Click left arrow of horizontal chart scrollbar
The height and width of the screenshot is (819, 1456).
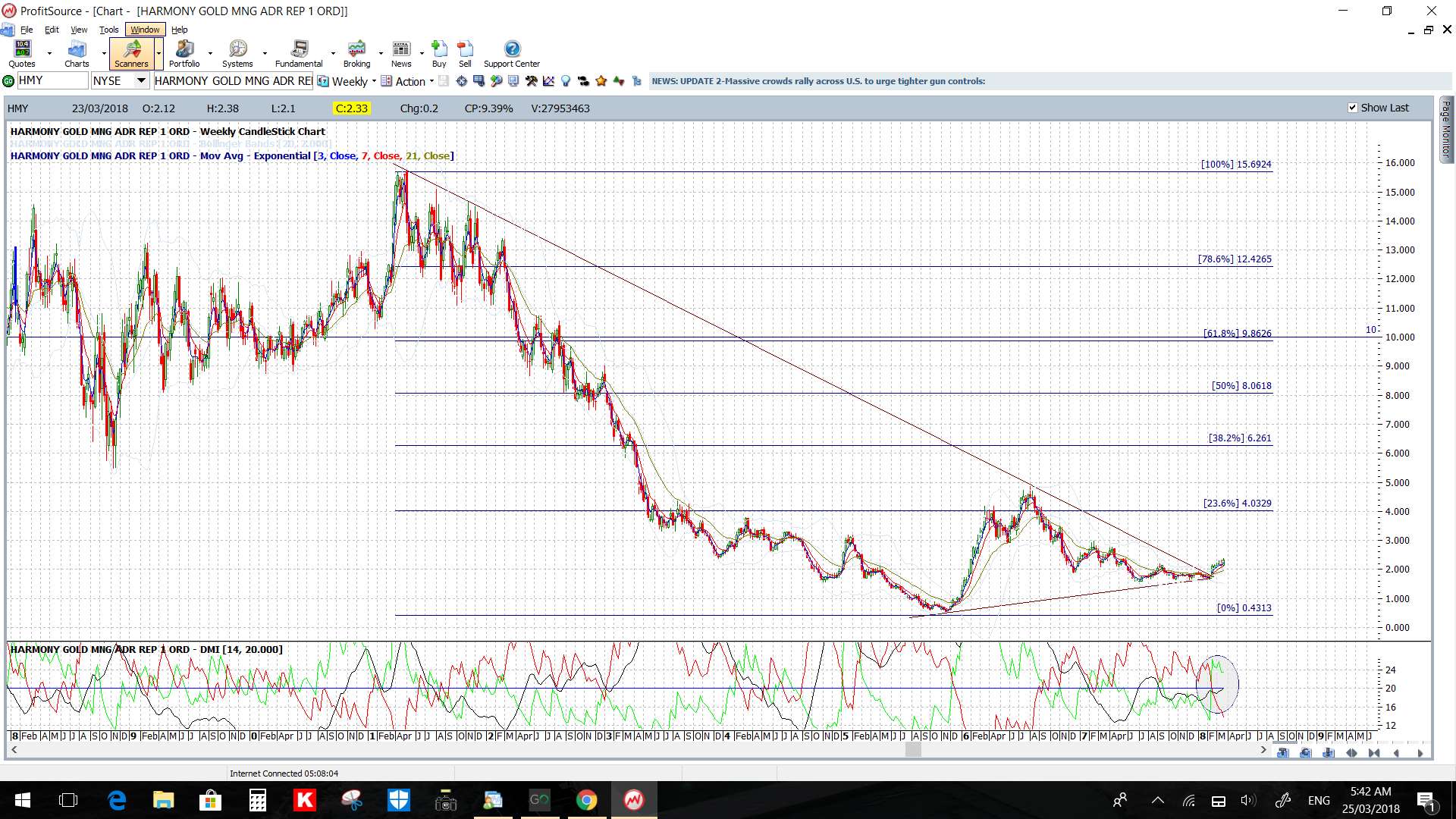14,749
